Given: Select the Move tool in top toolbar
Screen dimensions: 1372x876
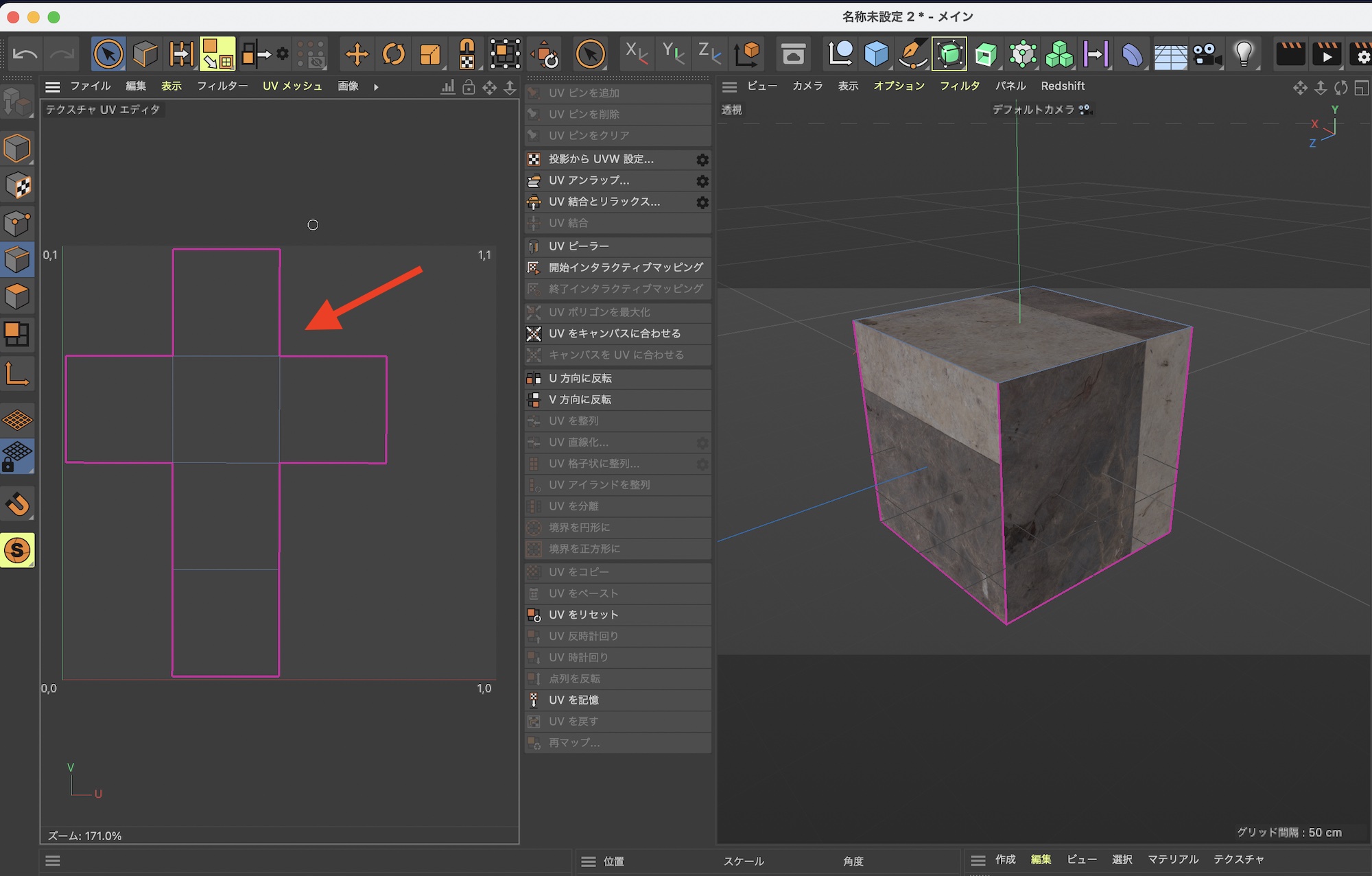Looking at the screenshot, I should point(357,54).
